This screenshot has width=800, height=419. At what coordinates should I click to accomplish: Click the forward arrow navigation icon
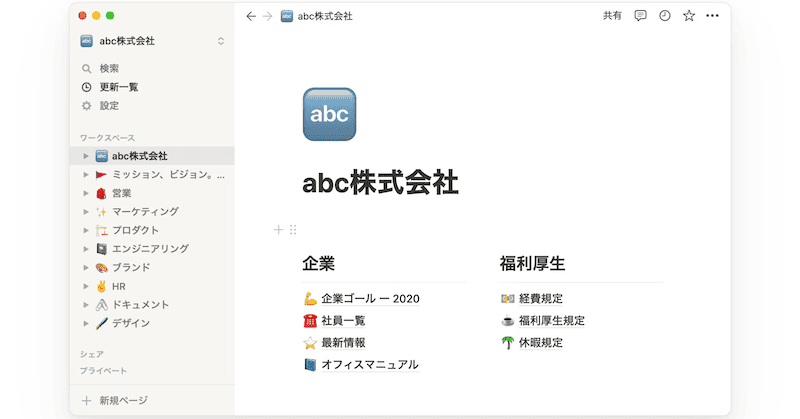267,16
